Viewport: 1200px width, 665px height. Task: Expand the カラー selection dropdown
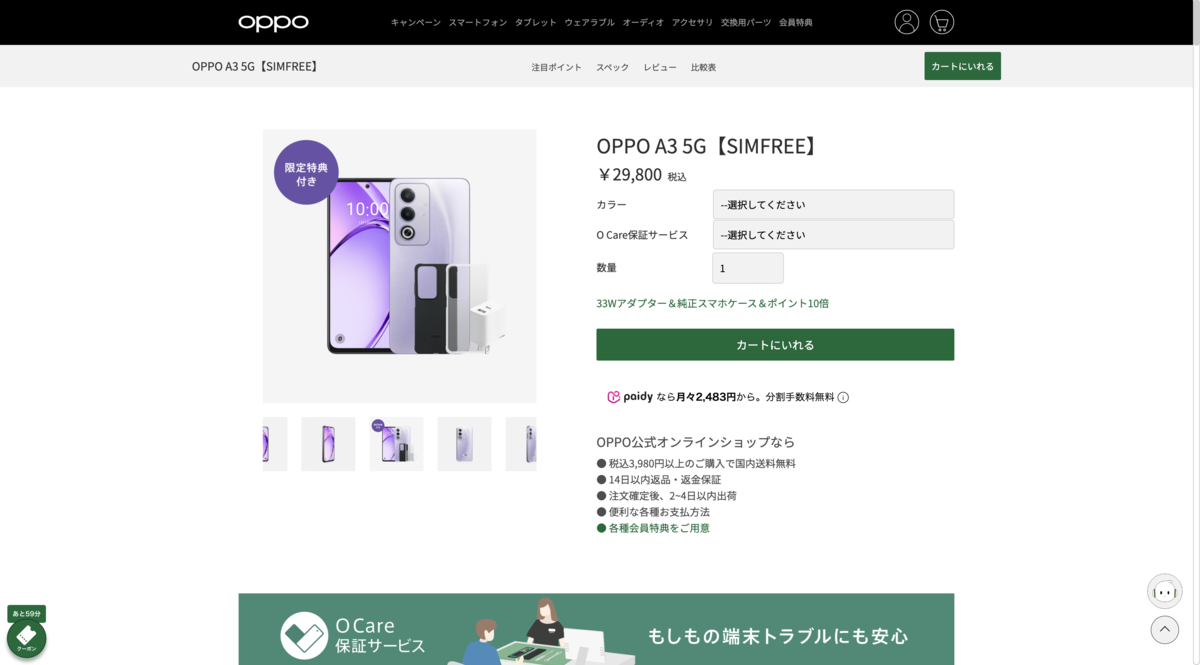click(x=833, y=205)
